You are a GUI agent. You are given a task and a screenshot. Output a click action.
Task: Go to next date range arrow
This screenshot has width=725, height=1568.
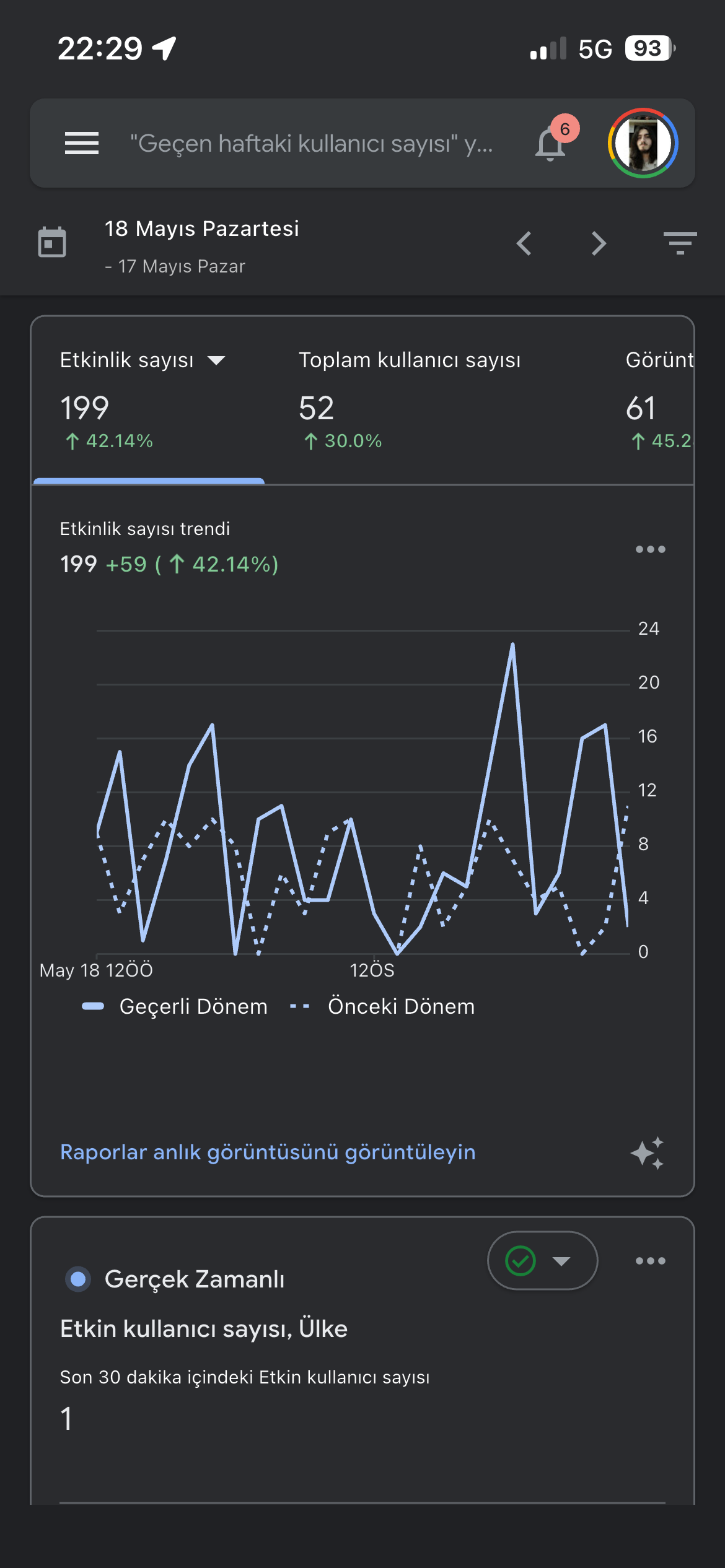[599, 243]
